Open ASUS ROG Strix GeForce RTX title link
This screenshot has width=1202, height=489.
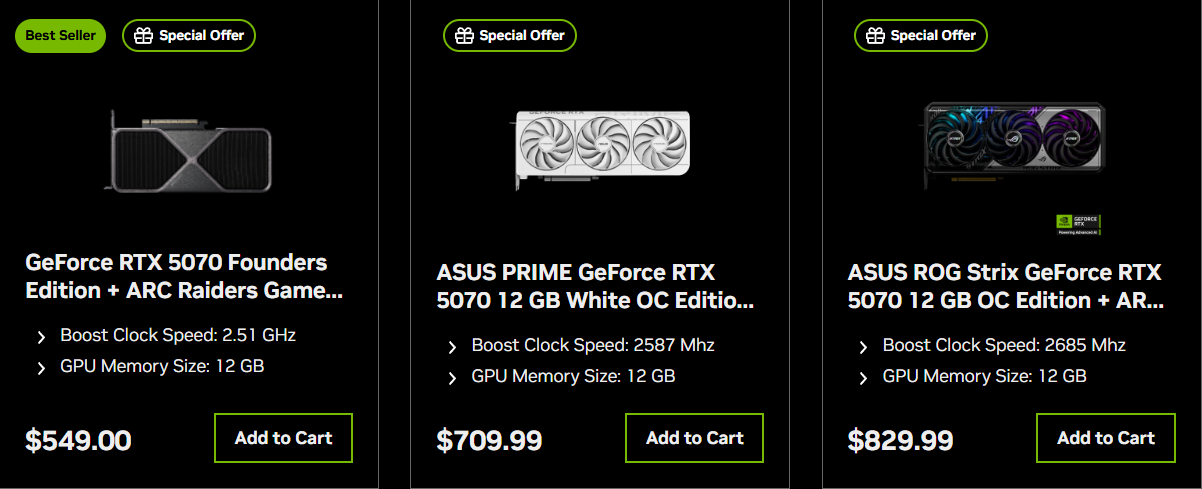pyautogui.click(x=1005, y=286)
